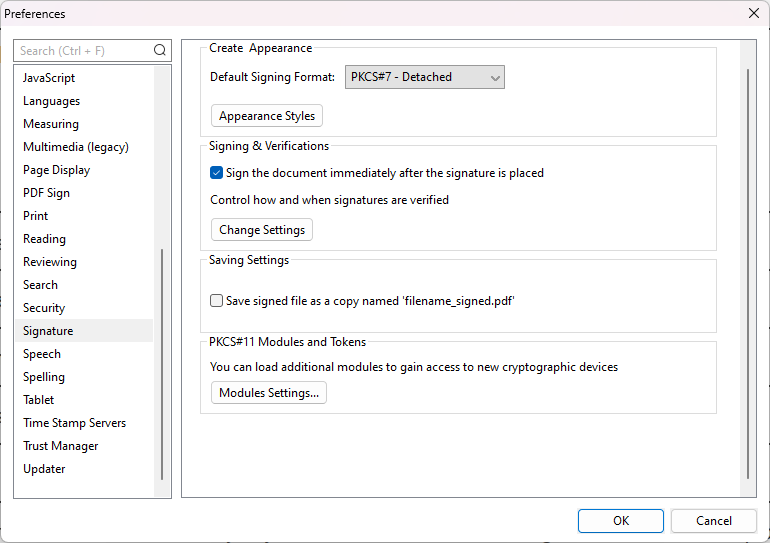This screenshot has height=543, width=770.
Task: Click the search magnifier icon
Action: (160, 50)
